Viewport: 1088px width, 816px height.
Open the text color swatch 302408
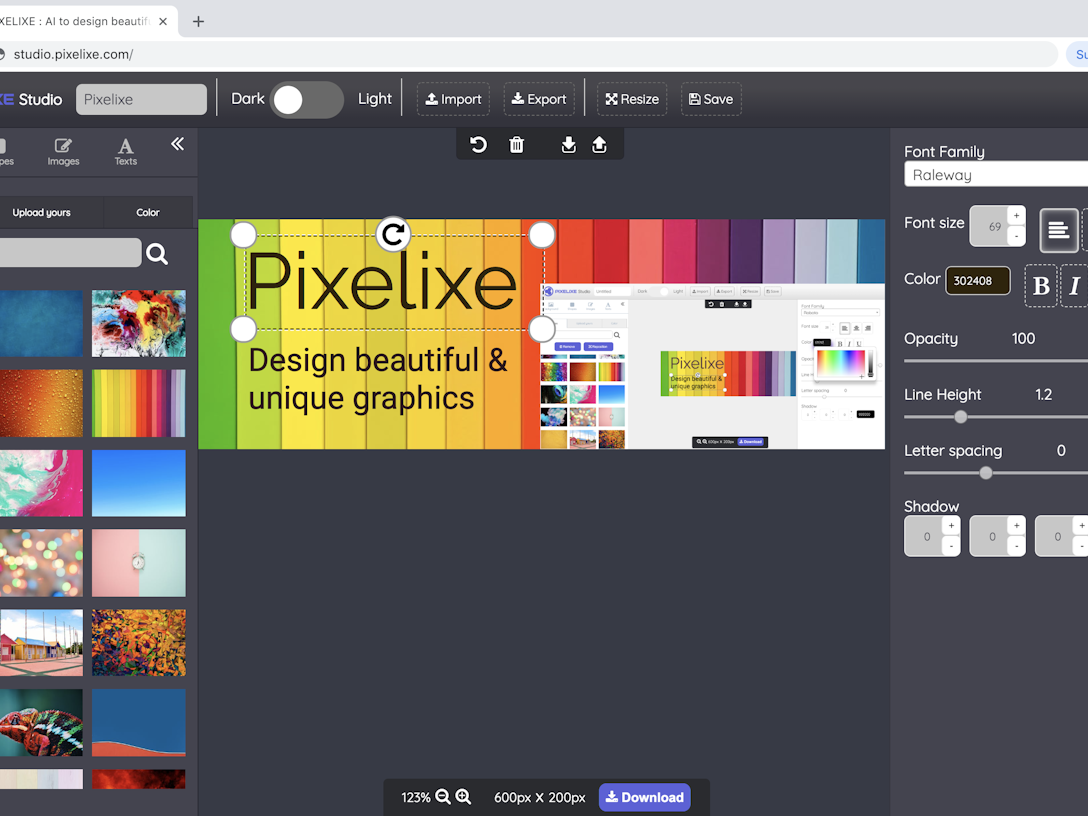[x=977, y=281]
